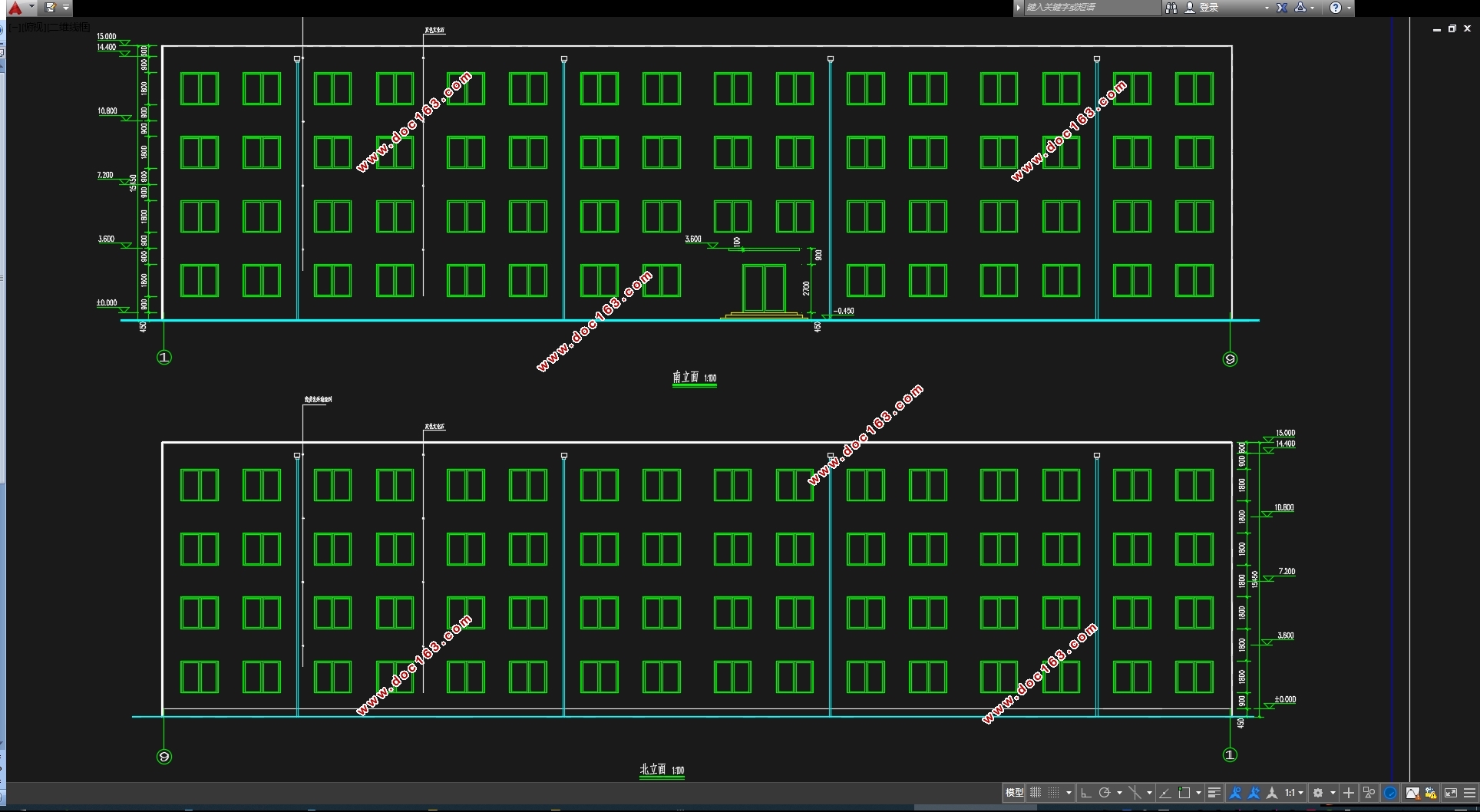The height and width of the screenshot is (812, 1480).
Task: Toggle hardware acceleration blue circle icon
Action: click(1390, 793)
